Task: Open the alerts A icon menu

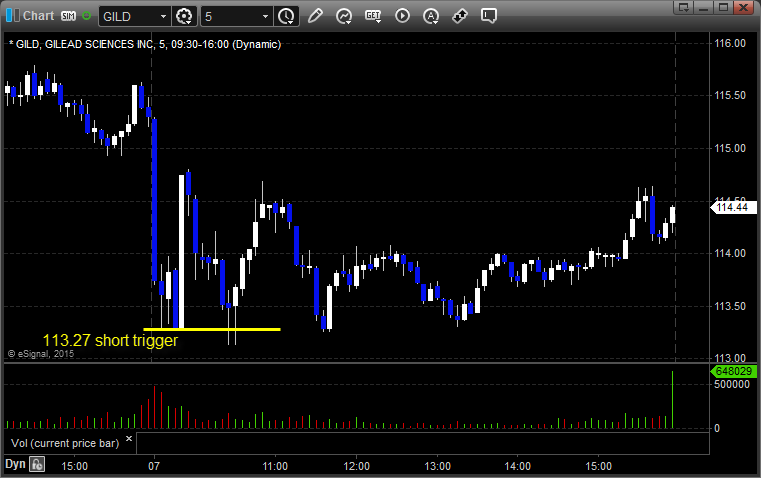Action: 431,16
